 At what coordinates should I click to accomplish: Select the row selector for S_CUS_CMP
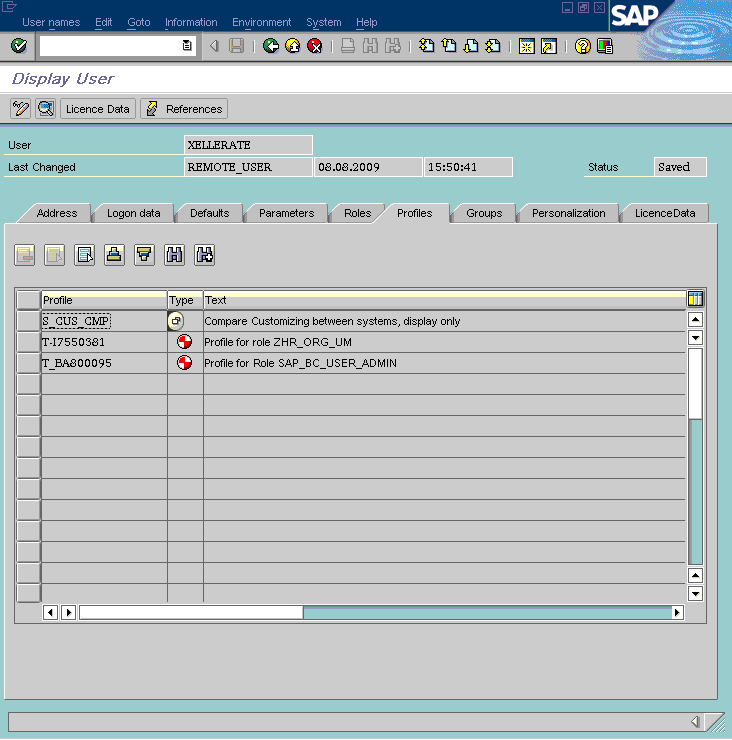coord(28,321)
